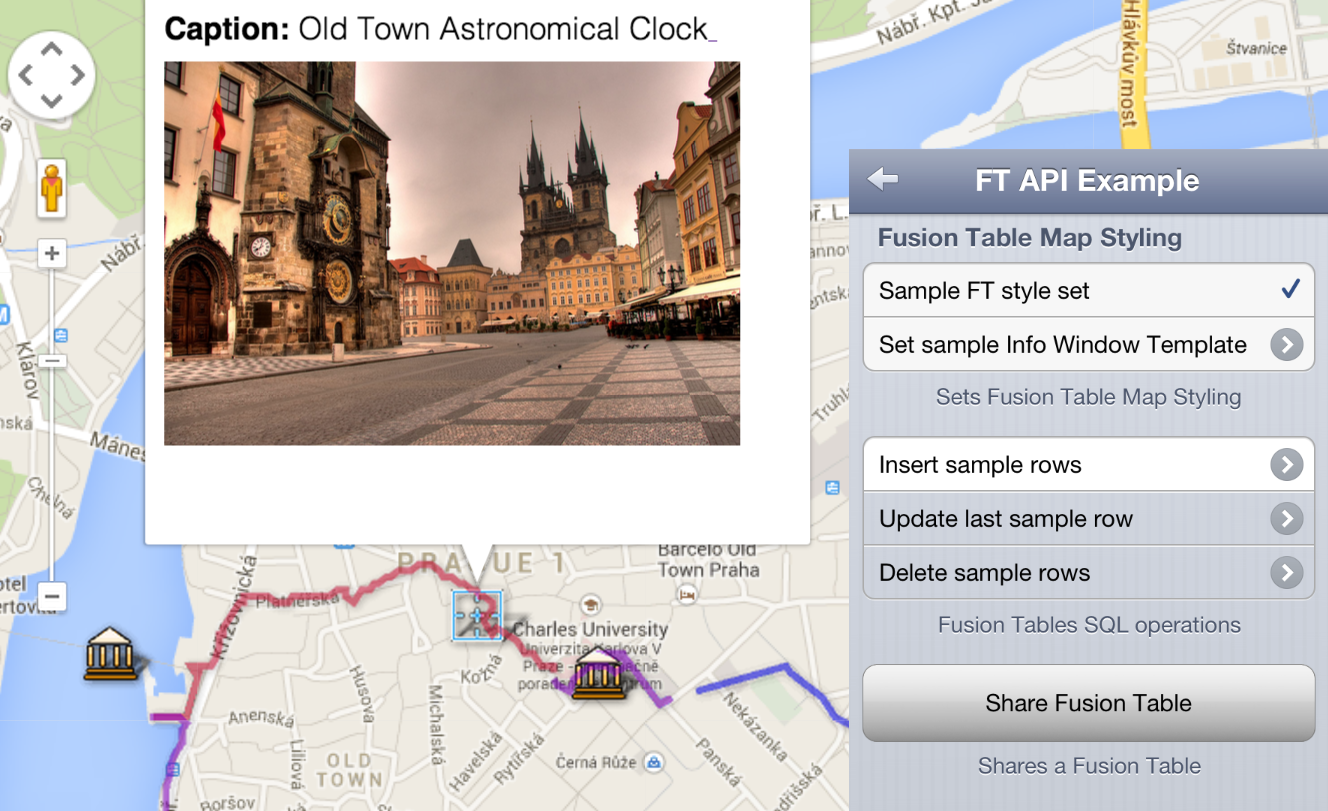Click the selected blue-boxed map marker under the popup
The image size is (1328, 811).
coord(476,615)
